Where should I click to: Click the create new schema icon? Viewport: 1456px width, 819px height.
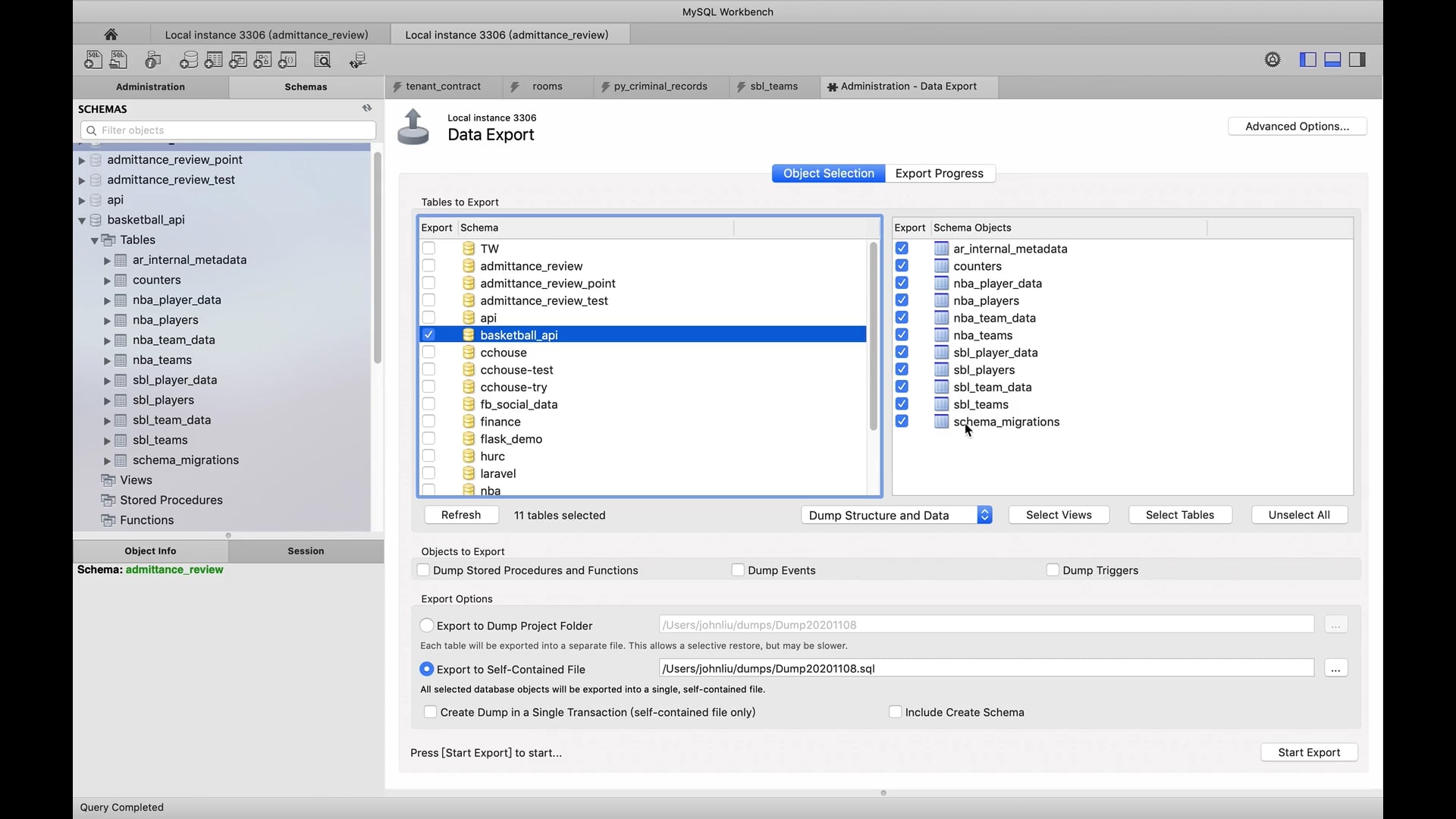(x=189, y=60)
